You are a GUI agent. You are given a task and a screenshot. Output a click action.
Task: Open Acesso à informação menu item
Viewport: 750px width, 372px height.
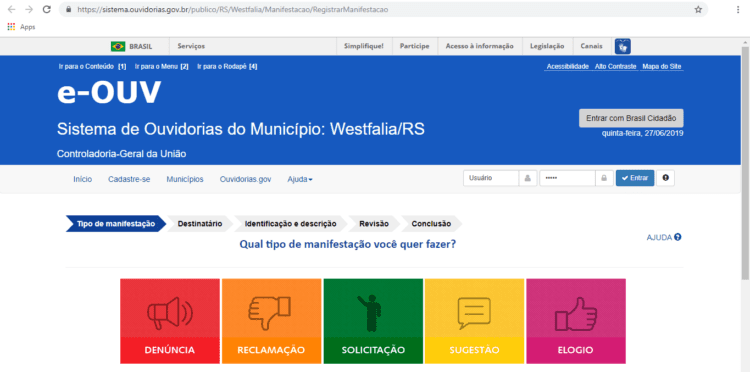pos(479,46)
